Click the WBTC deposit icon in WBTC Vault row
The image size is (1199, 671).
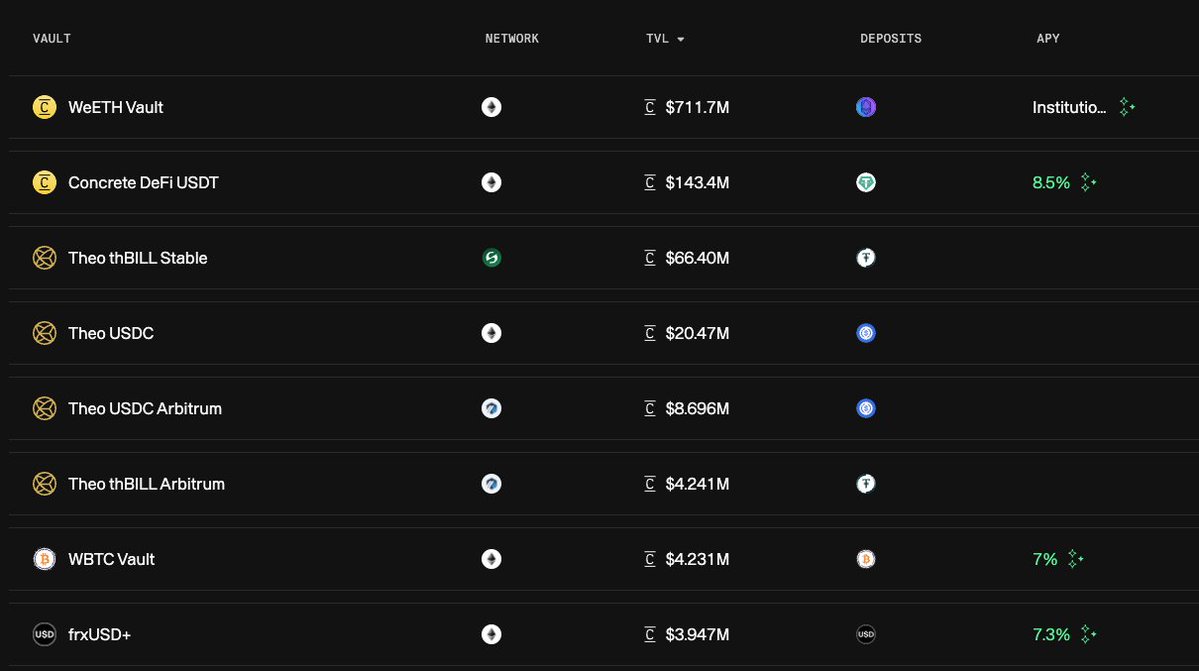pyautogui.click(x=866, y=559)
